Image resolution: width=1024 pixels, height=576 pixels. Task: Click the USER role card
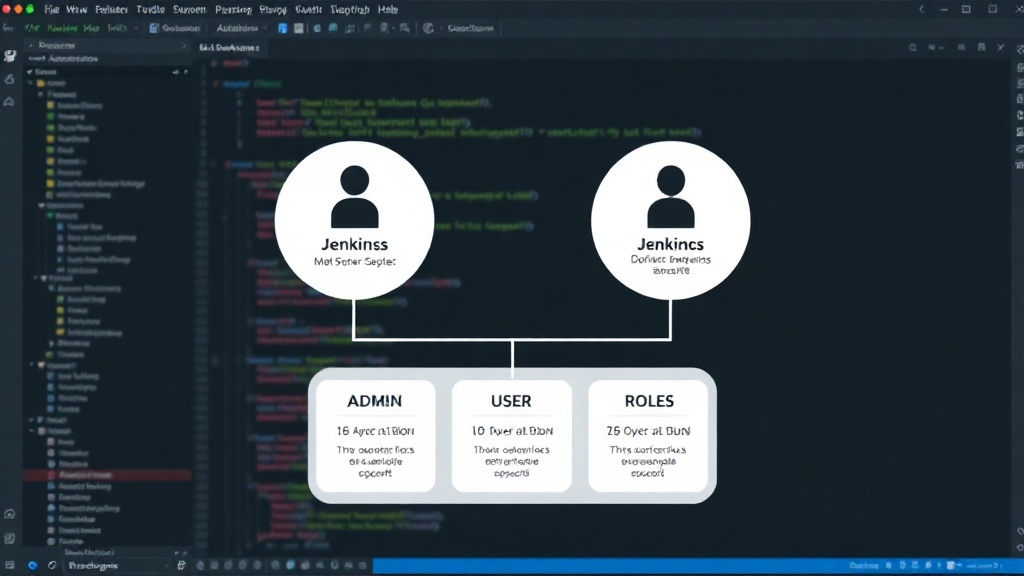click(x=511, y=436)
